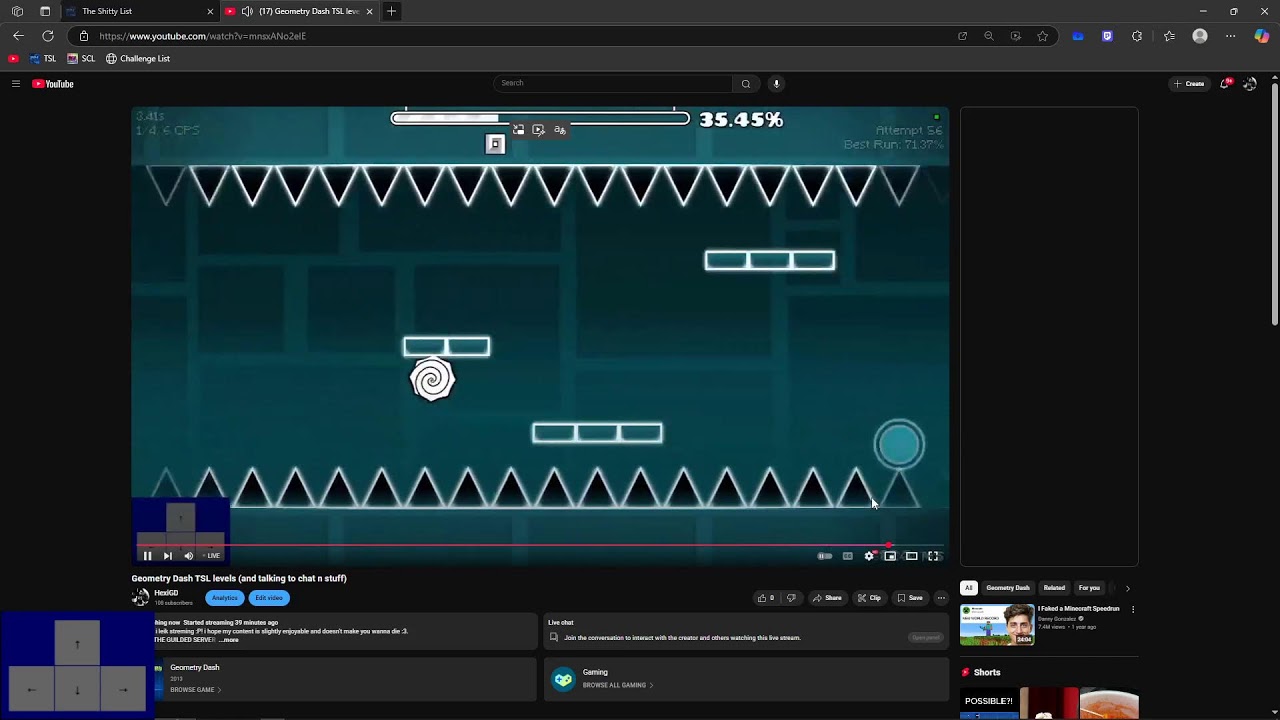Toggle the autoplay switch in player

[x=825, y=556]
